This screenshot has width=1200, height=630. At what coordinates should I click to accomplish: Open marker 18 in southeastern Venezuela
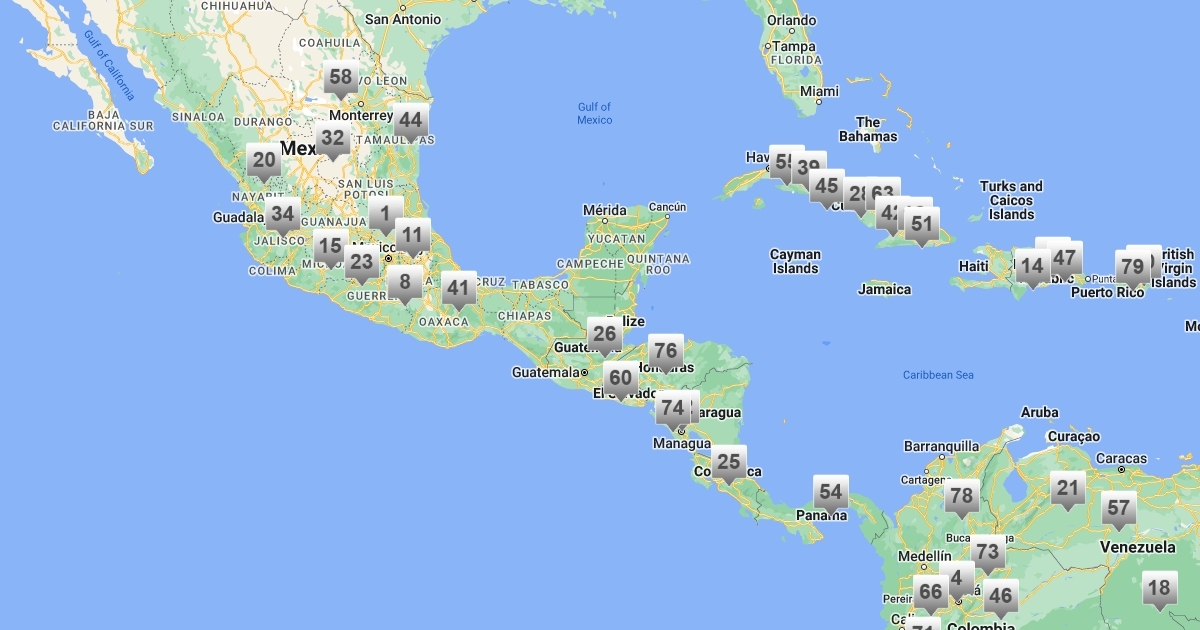click(1160, 589)
